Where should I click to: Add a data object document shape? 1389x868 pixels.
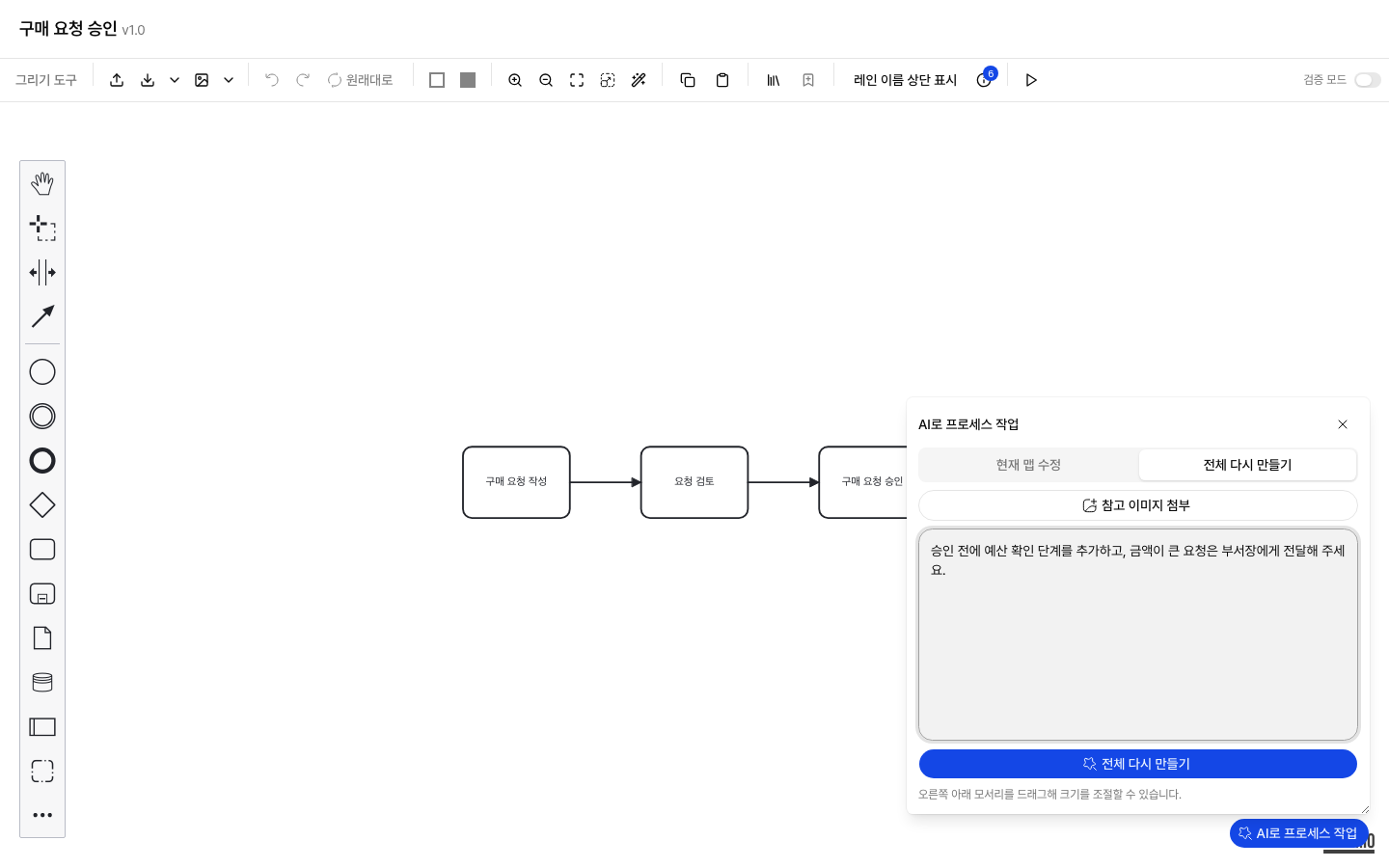click(x=42, y=638)
